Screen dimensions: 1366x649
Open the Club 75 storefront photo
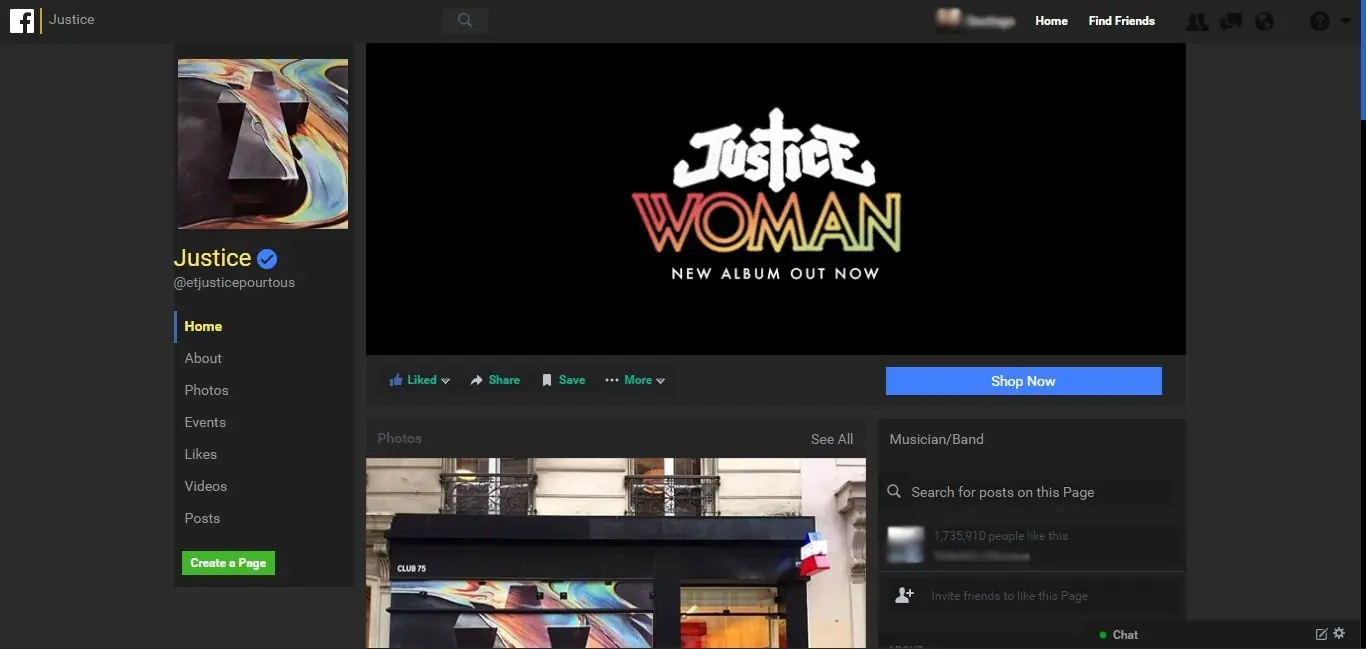tap(616, 553)
